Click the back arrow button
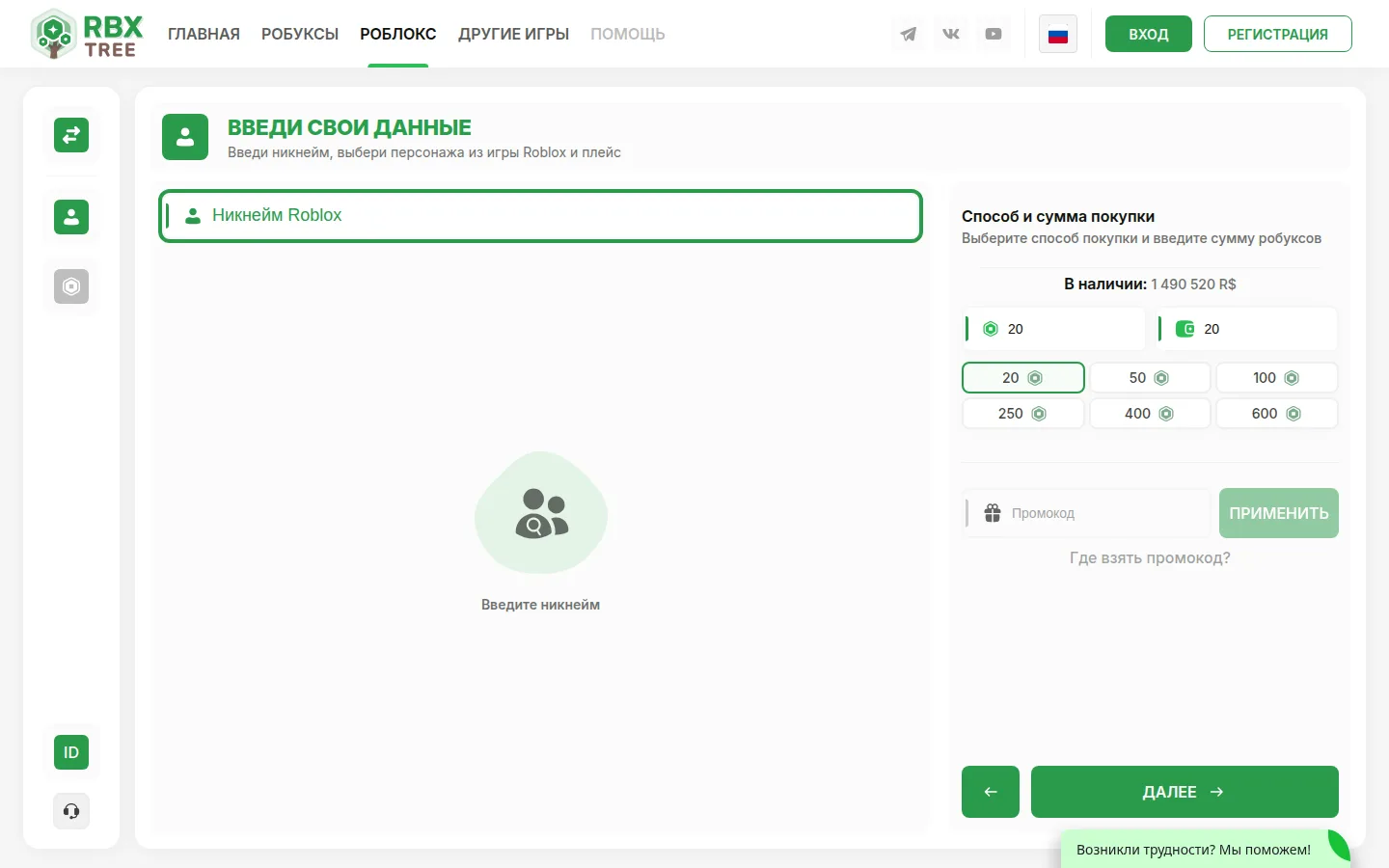Viewport: 1389px width, 868px height. pyautogui.click(x=991, y=792)
